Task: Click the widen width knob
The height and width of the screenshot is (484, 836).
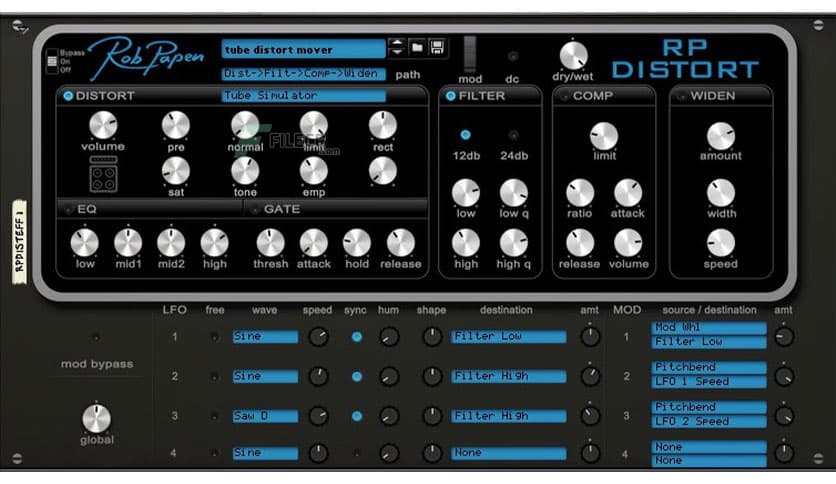Action: pyautogui.click(x=721, y=193)
